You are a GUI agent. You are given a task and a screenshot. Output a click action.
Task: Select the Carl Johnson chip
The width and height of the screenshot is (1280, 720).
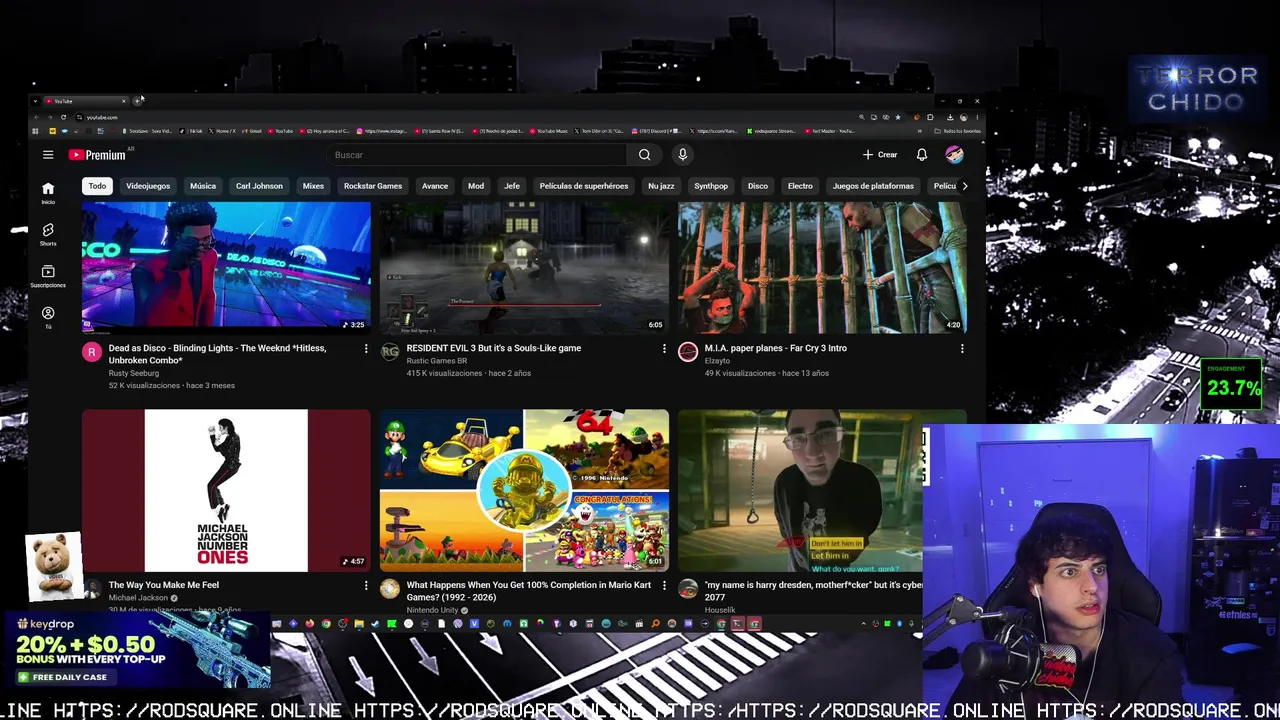259,186
